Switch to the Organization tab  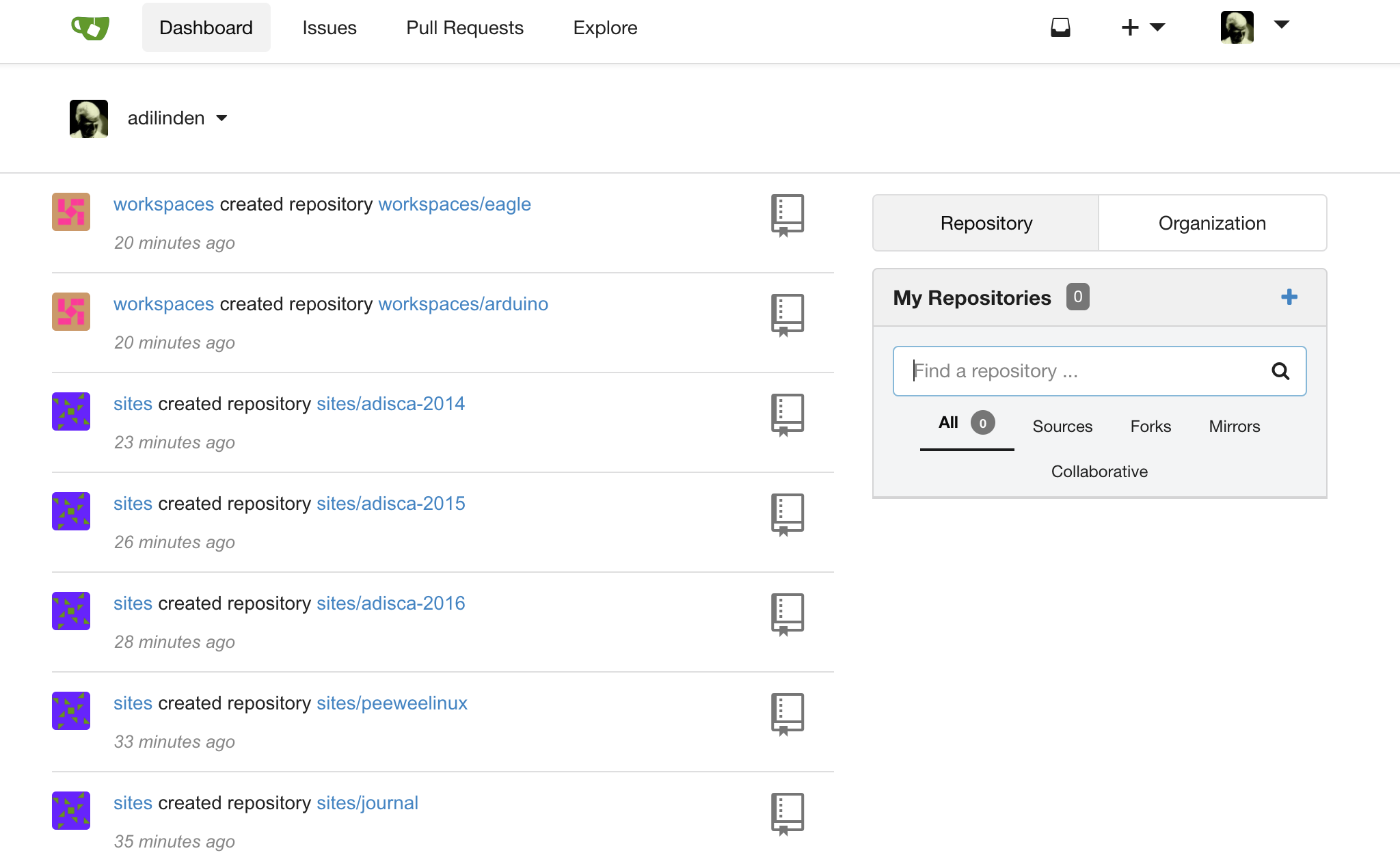click(1211, 223)
